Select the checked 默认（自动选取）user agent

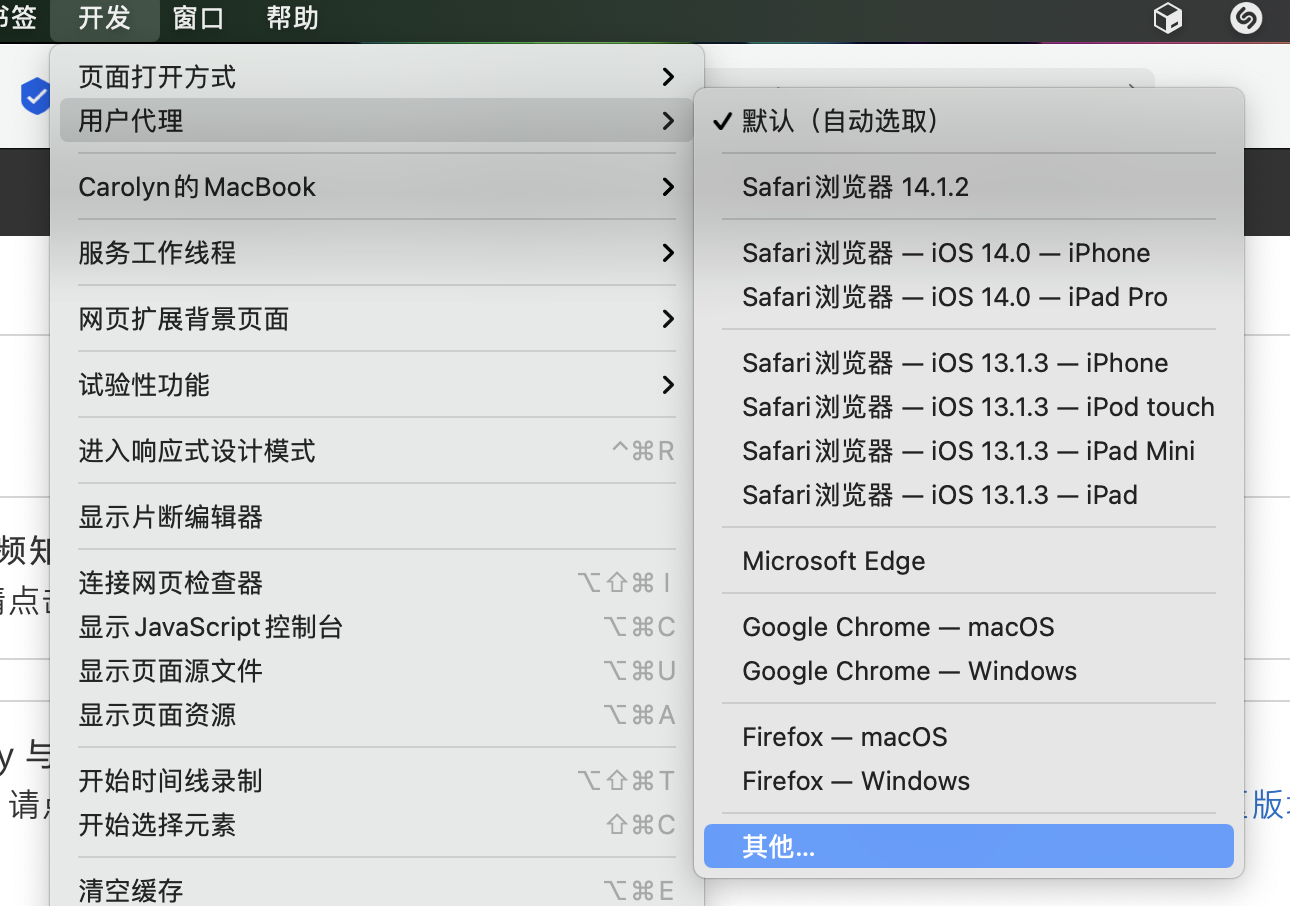tap(840, 122)
